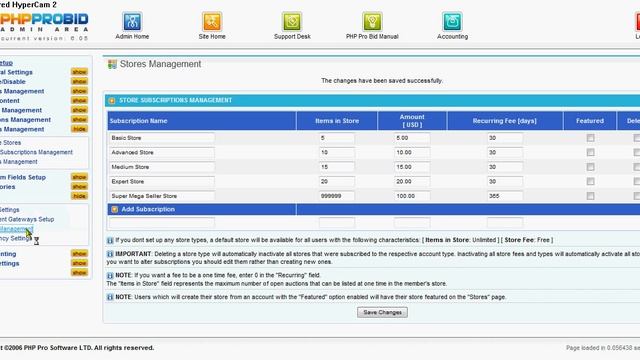Click the Stores Management heading icon

pos(112,64)
